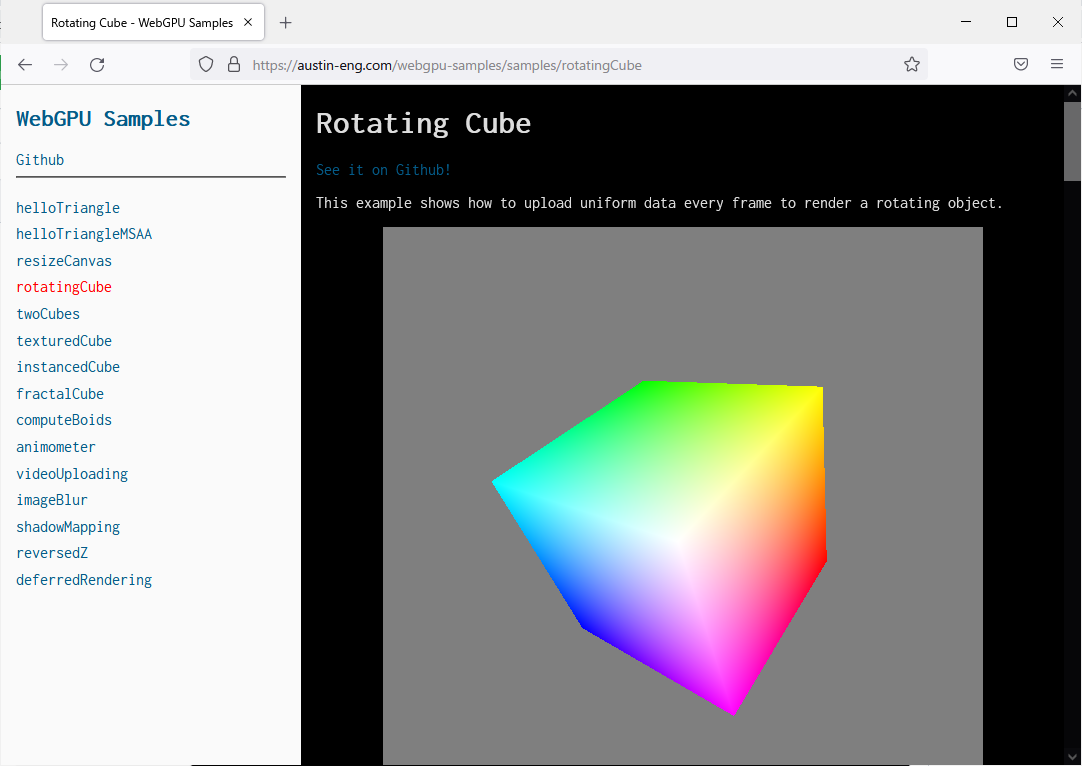View the shadowMapping example
The width and height of the screenshot is (1082, 766).
[67, 526]
